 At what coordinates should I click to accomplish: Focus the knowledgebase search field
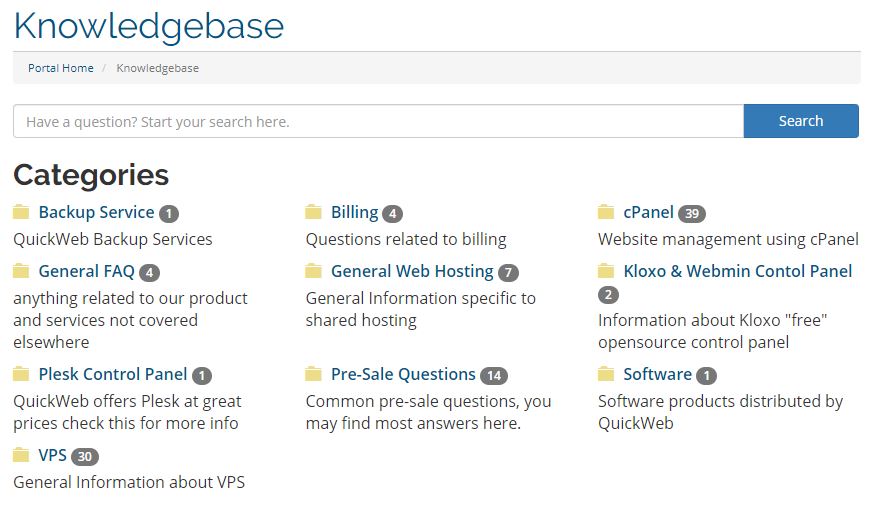[x=378, y=121]
